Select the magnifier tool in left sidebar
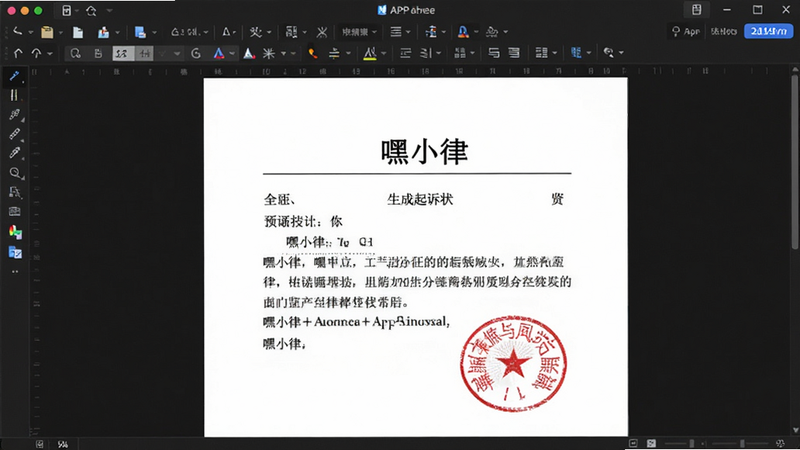 pos(15,173)
